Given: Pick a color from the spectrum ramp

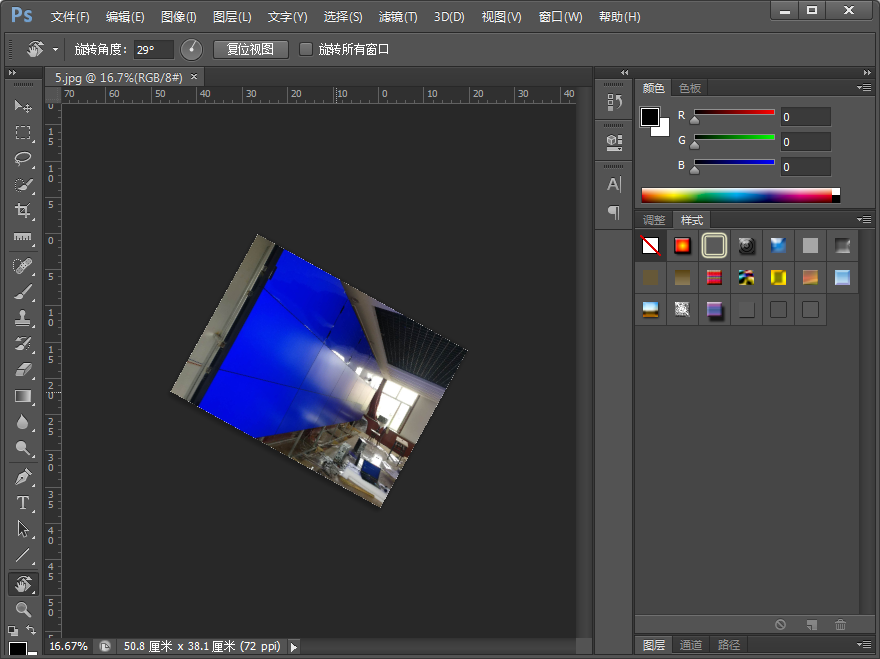Looking at the screenshot, I should 740,196.
